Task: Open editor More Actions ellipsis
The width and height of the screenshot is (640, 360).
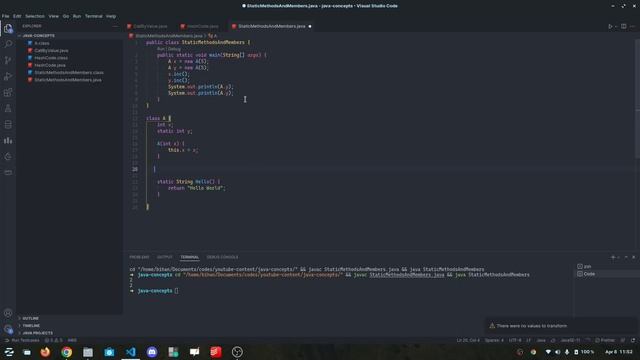Action: [632, 26]
